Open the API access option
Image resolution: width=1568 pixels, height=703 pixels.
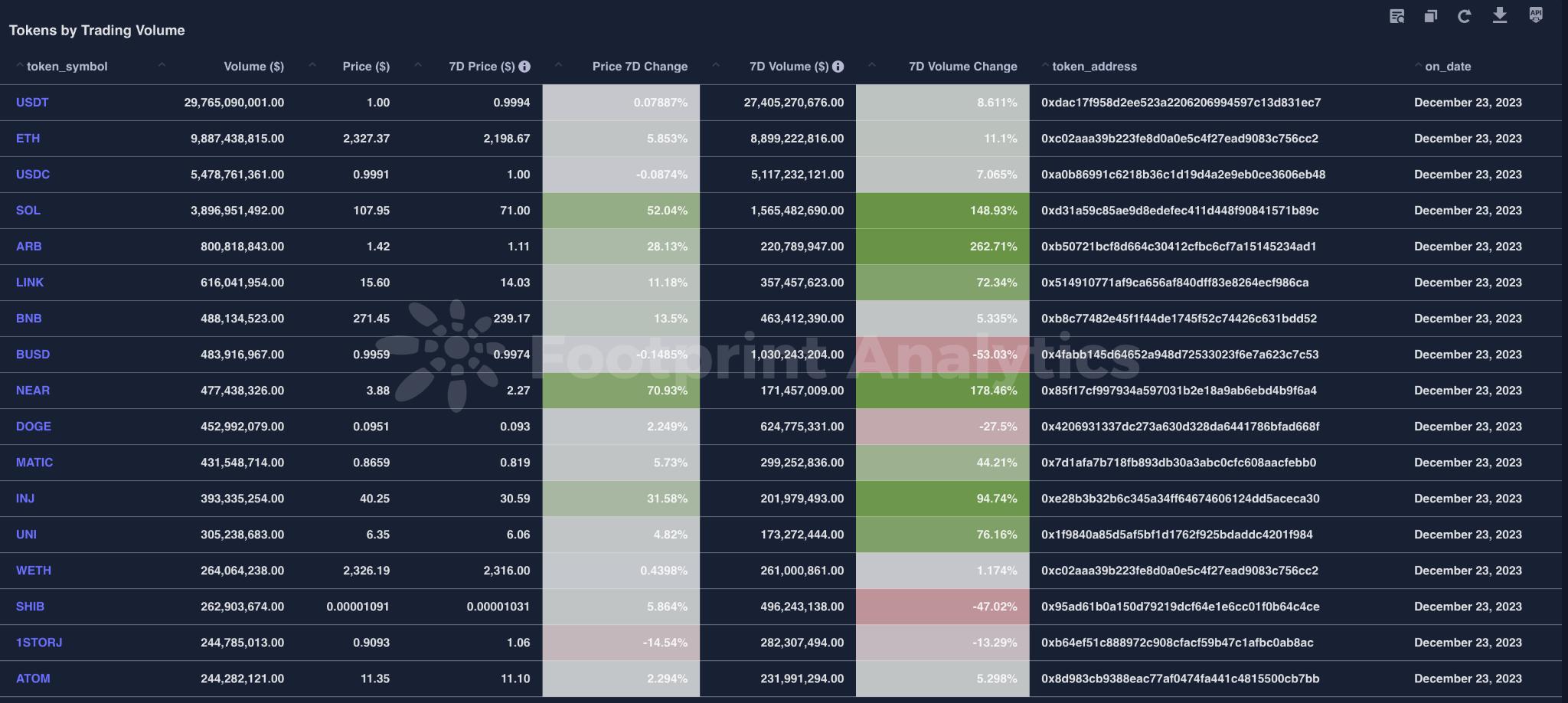click(x=1534, y=15)
